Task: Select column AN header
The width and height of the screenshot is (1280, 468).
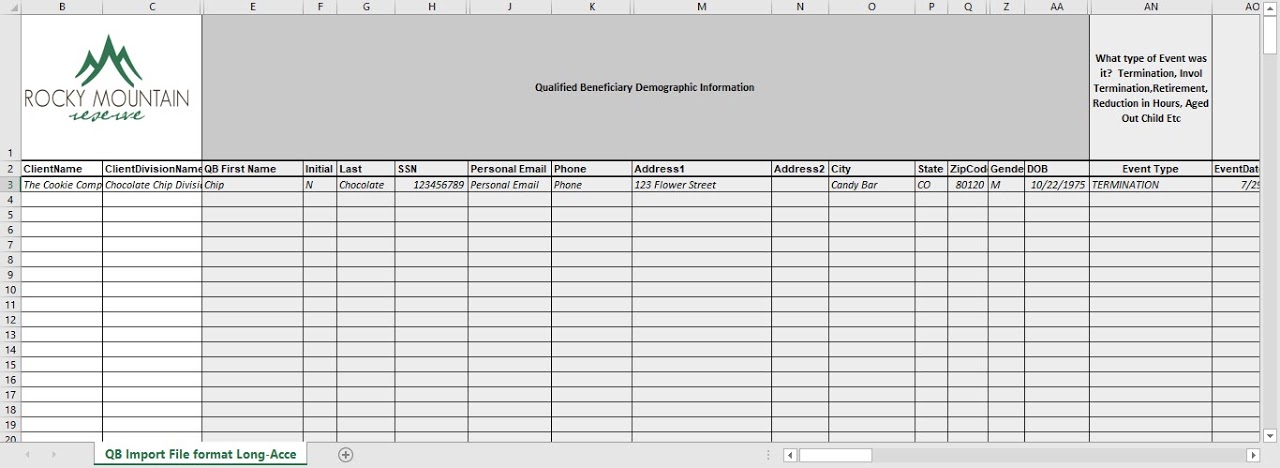Action: [x=1150, y=7]
